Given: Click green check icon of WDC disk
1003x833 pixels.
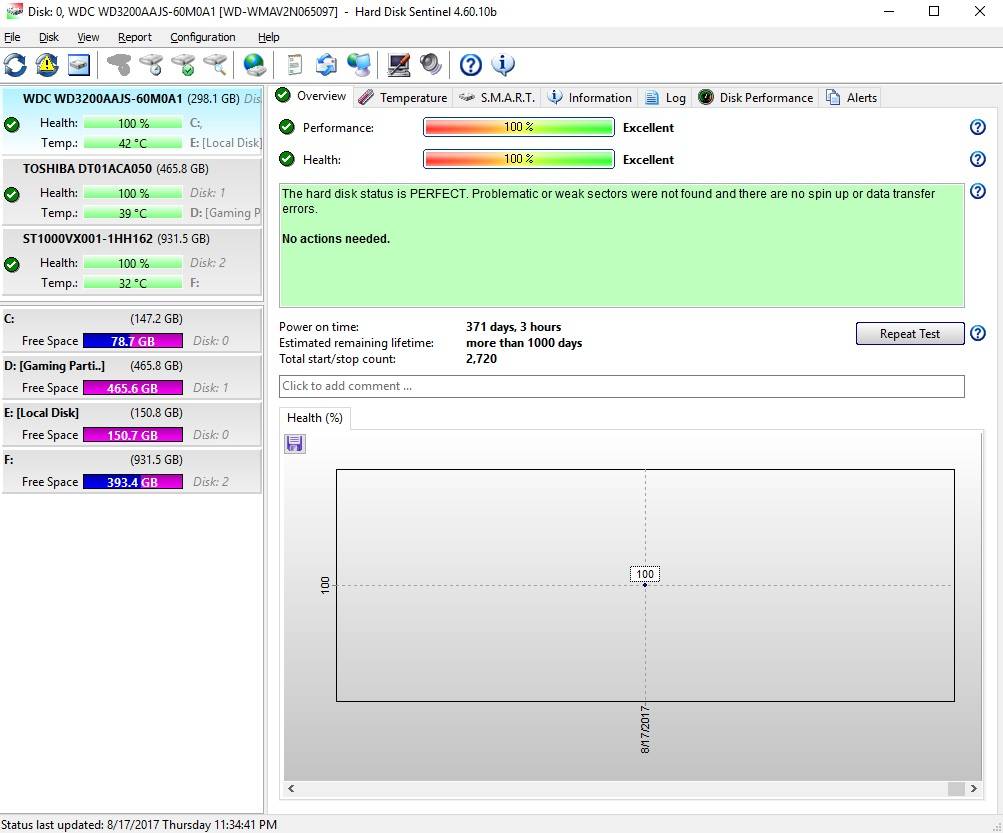Looking at the screenshot, I should [12, 124].
